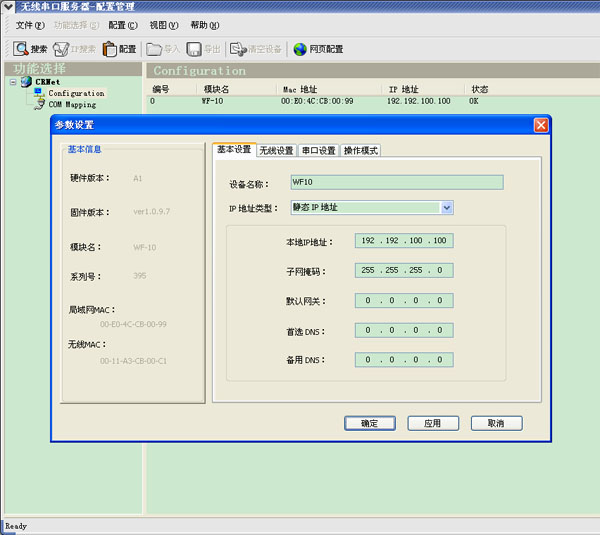Viewport: 600px width, 535px height.
Task: Select the CRNet root tree item
Action: pos(47,82)
